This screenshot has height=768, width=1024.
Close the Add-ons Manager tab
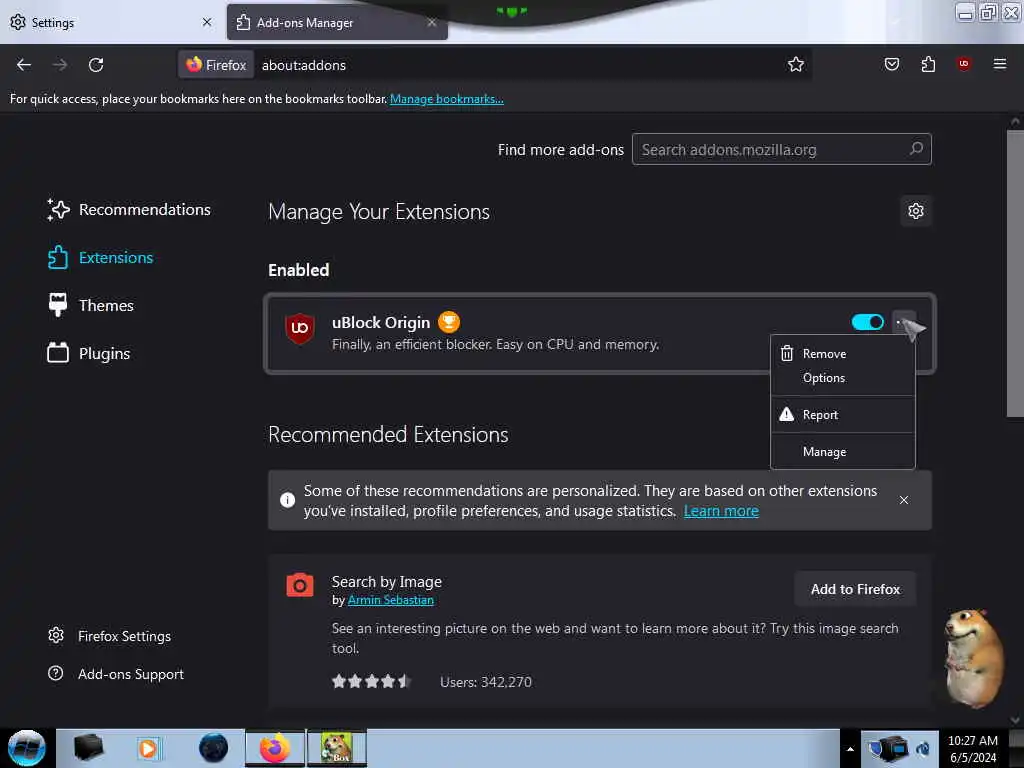click(x=432, y=22)
